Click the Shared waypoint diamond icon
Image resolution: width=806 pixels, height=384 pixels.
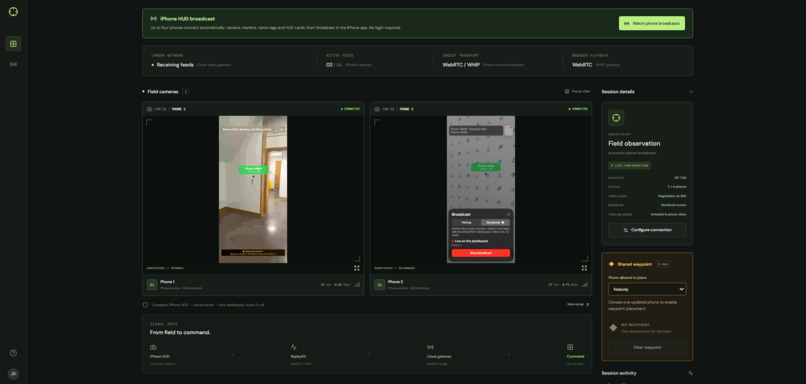[611, 264]
